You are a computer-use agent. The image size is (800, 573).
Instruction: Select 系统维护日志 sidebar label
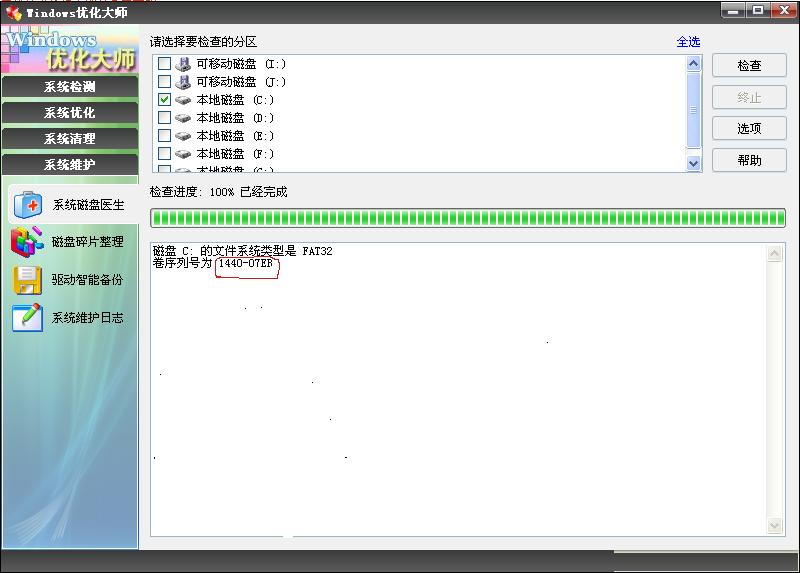(87, 318)
